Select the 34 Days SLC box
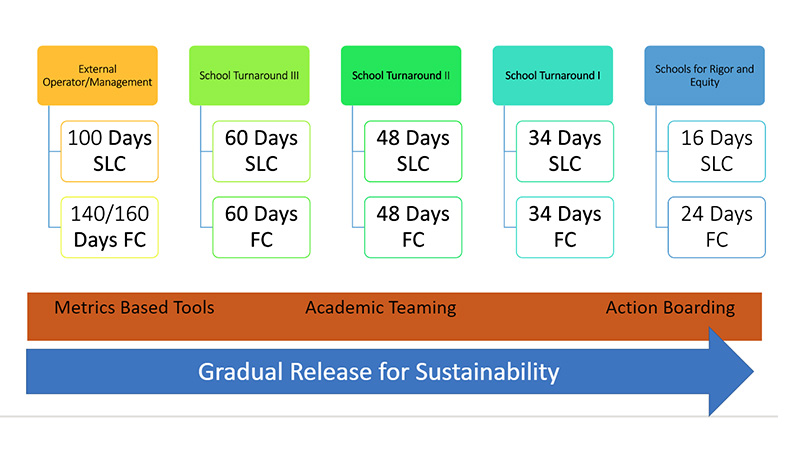This screenshot has height=460, width=800. [x=565, y=151]
